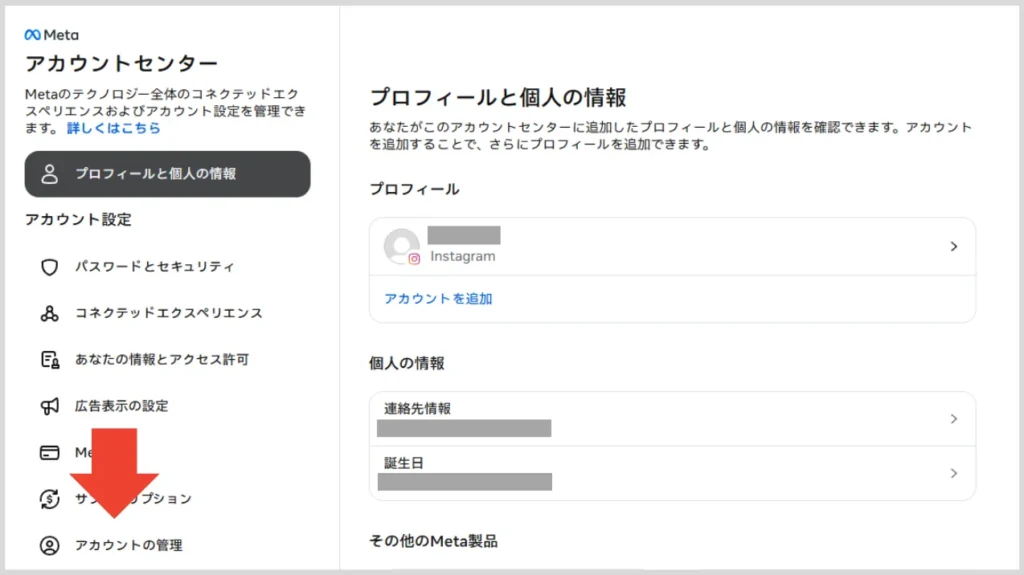
Task: Open the 詳しくはこちら link
Action: (114, 128)
